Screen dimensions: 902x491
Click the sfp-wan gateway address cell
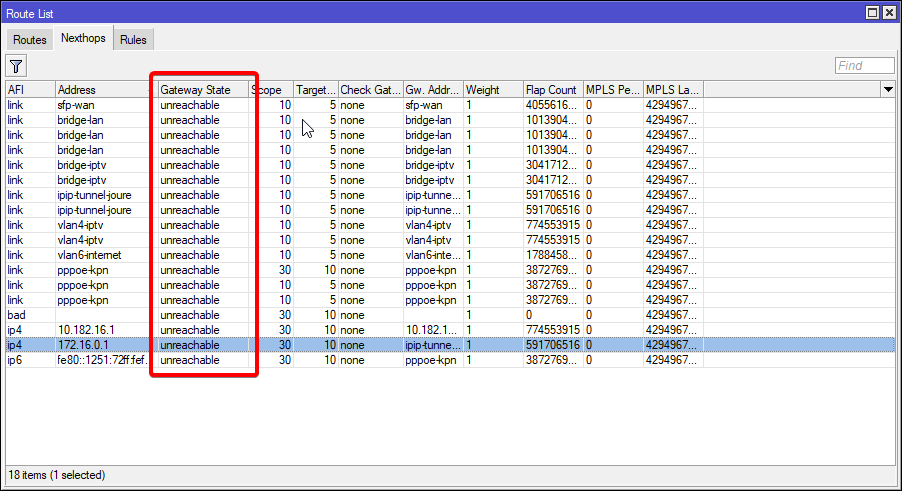coord(433,105)
